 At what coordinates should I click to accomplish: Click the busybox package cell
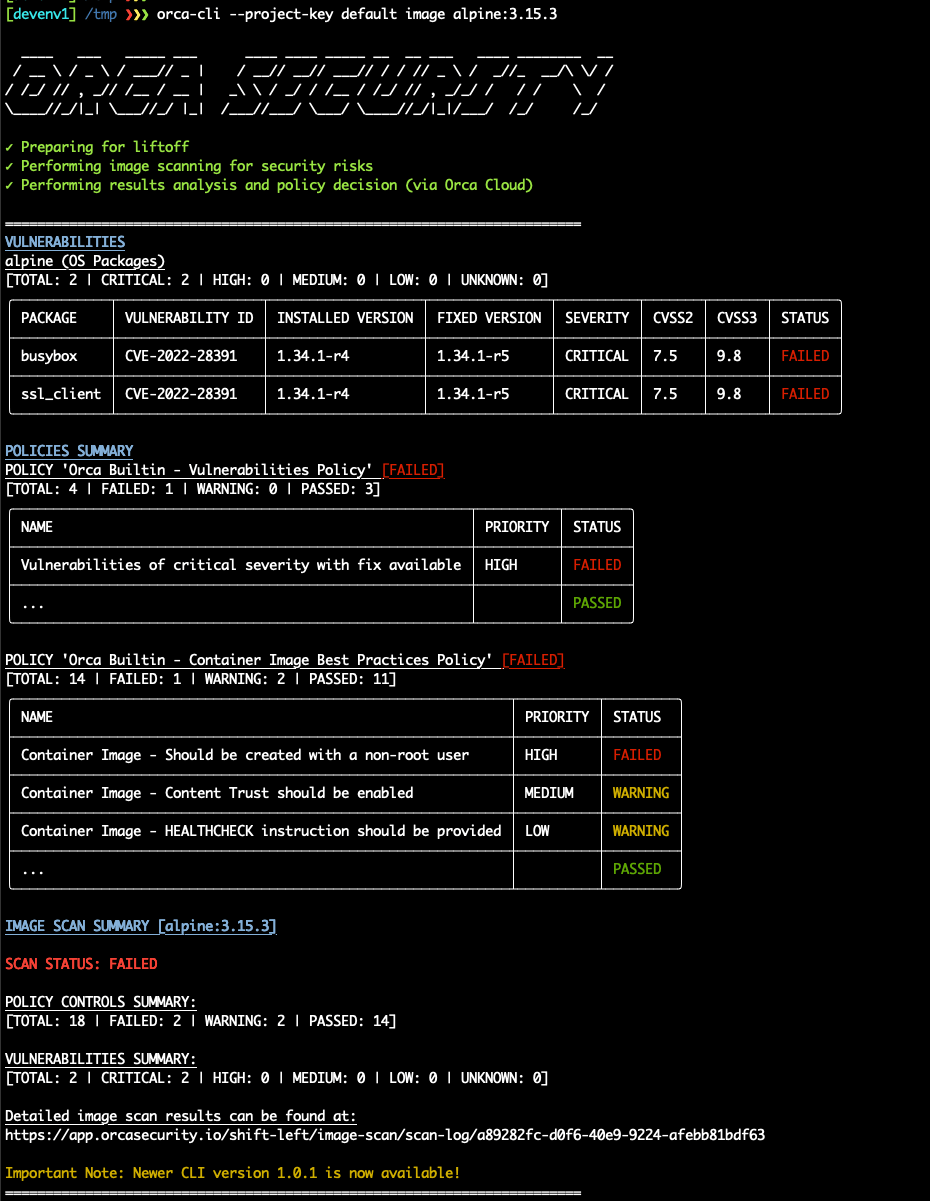pos(49,356)
